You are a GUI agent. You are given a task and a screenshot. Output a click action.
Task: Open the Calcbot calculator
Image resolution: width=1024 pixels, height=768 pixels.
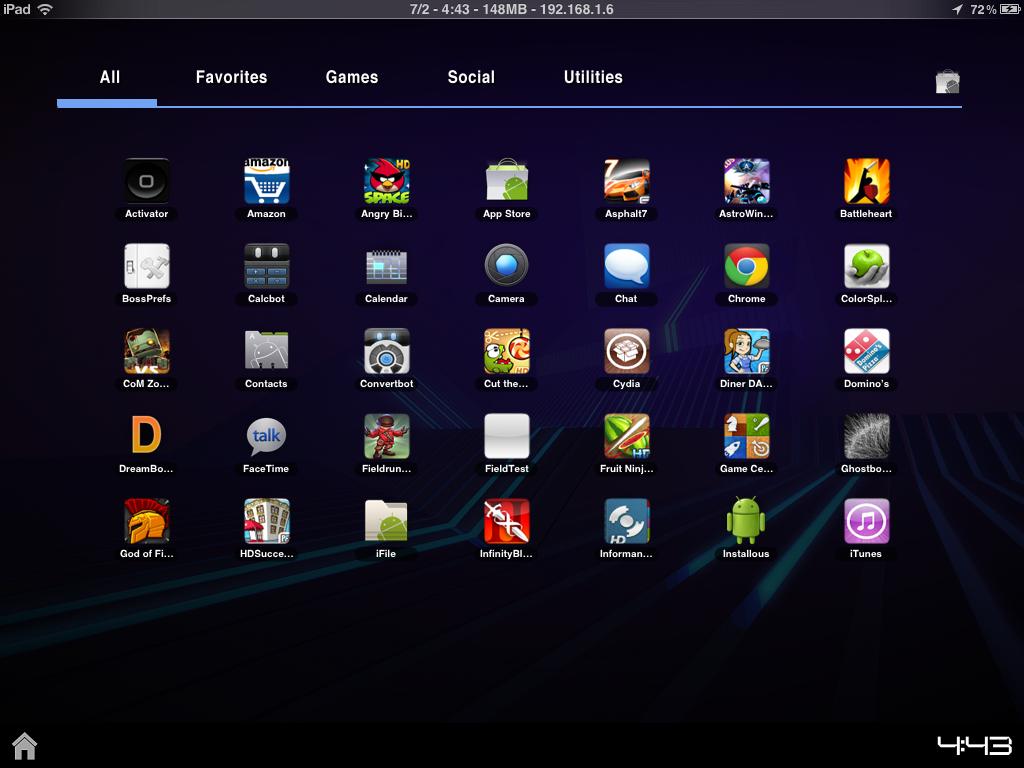(x=266, y=266)
